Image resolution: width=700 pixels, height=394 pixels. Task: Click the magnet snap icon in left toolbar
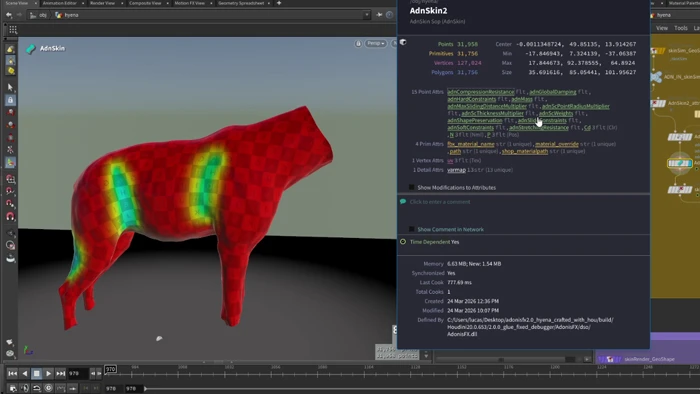point(10,216)
